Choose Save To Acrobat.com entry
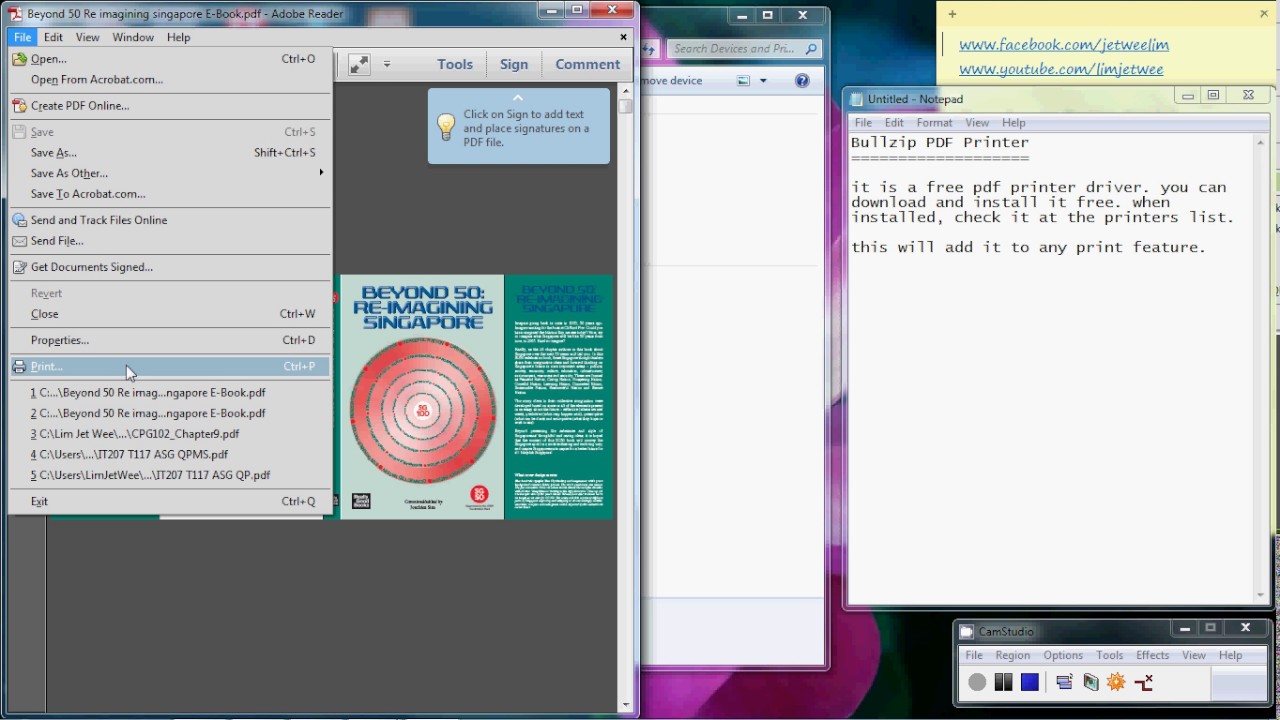This screenshot has height=720, width=1280. tap(170, 194)
